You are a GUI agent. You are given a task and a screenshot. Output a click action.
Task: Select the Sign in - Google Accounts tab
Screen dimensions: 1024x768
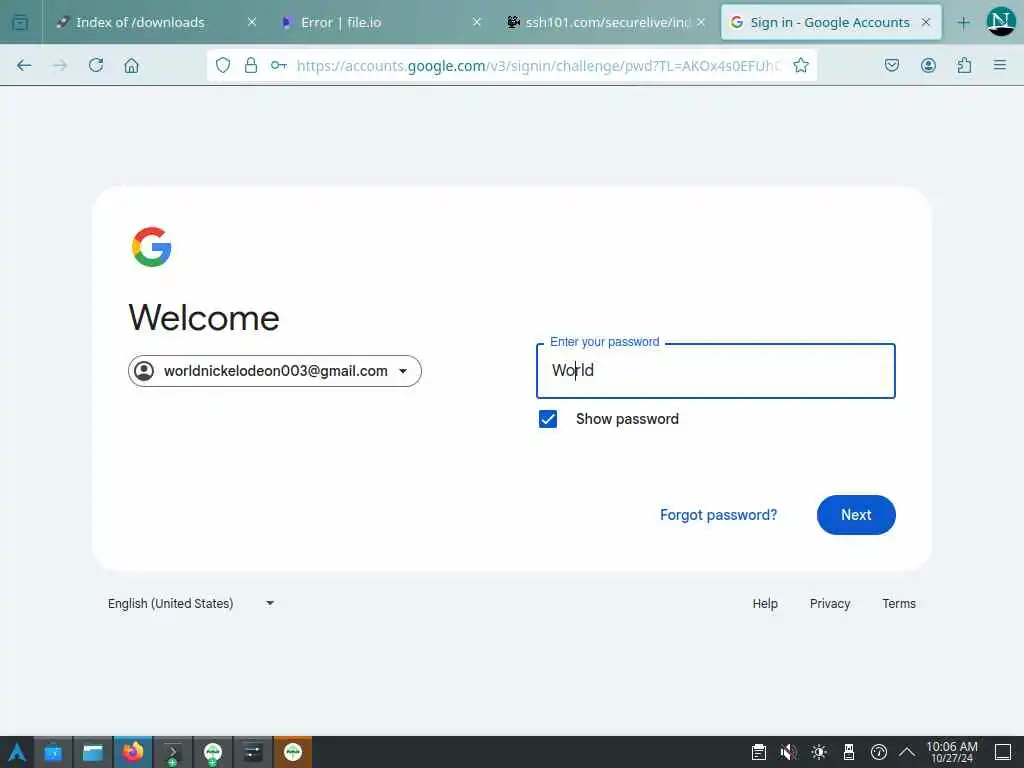tap(829, 22)
